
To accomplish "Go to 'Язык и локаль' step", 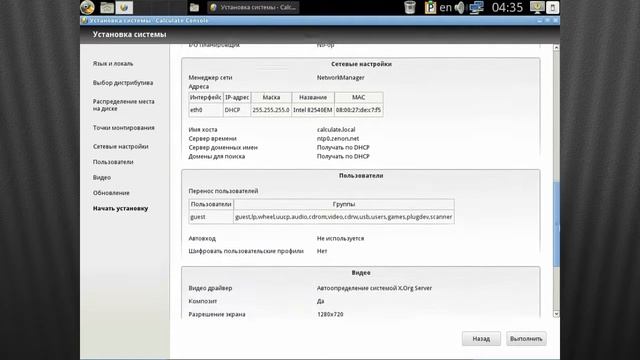I will (x=113, y=64).
